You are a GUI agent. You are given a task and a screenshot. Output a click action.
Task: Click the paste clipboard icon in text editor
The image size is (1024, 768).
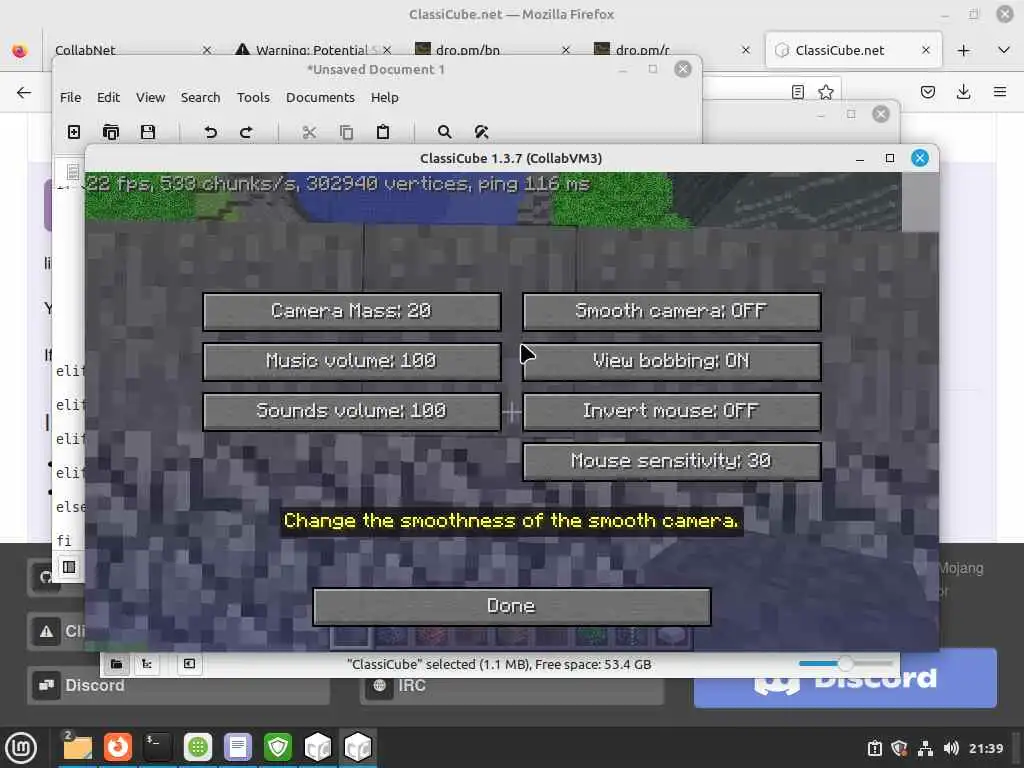[x=383, y=132]
